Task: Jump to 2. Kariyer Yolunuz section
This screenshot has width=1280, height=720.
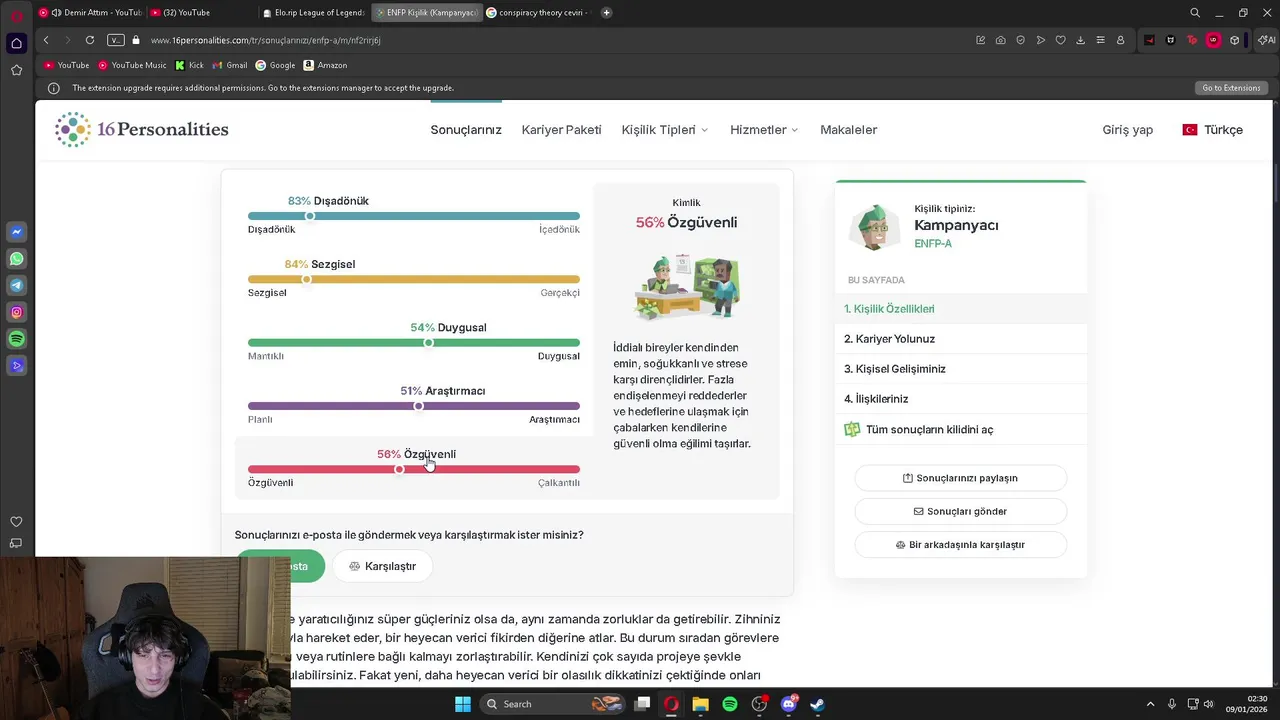Action: coord(960,339)
